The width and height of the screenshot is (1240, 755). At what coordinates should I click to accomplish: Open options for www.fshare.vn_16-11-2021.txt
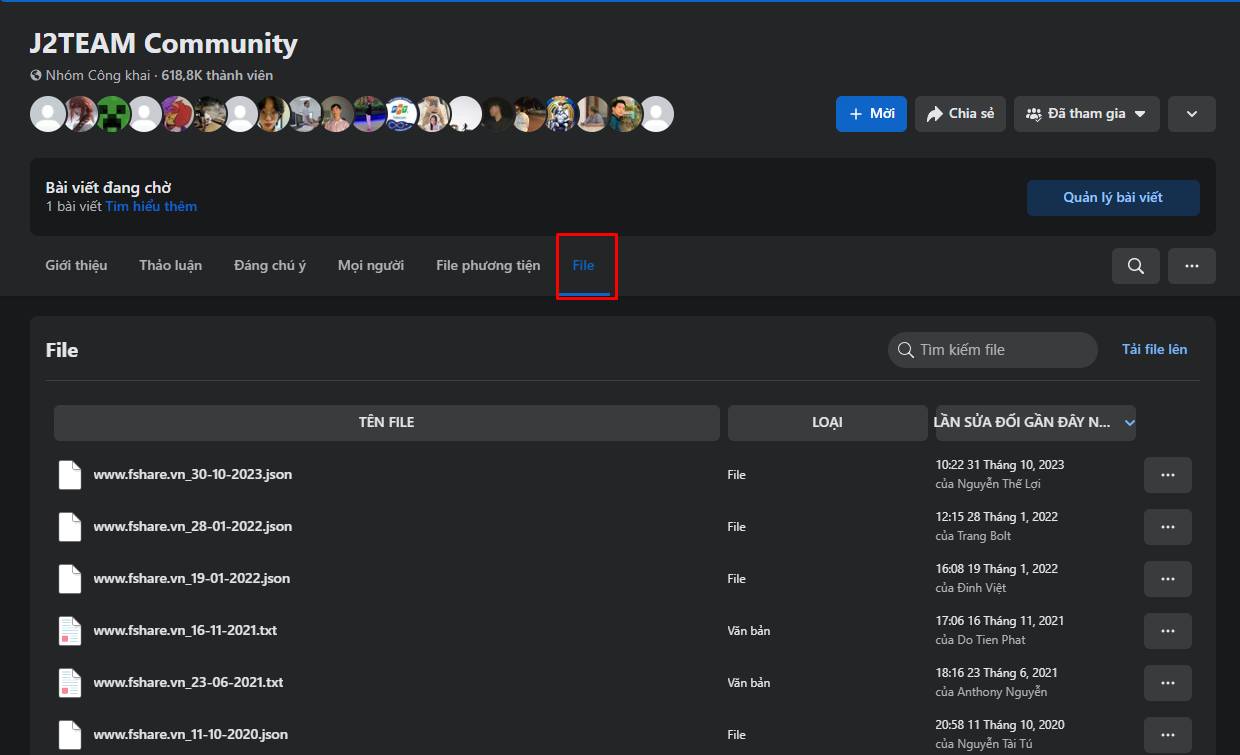(x=1168, y=631)
